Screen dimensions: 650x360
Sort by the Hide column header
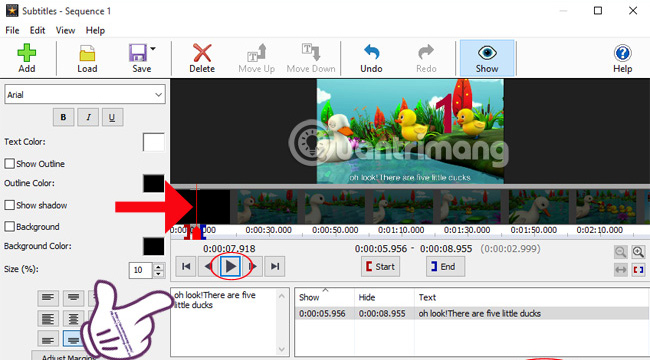click(x=384, y=297)
